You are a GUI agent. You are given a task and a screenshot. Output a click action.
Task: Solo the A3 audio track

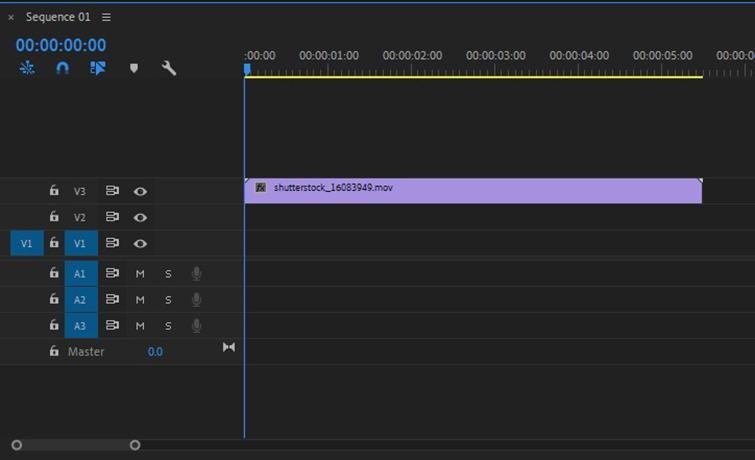pyautogui.click(x=168, y=326)
